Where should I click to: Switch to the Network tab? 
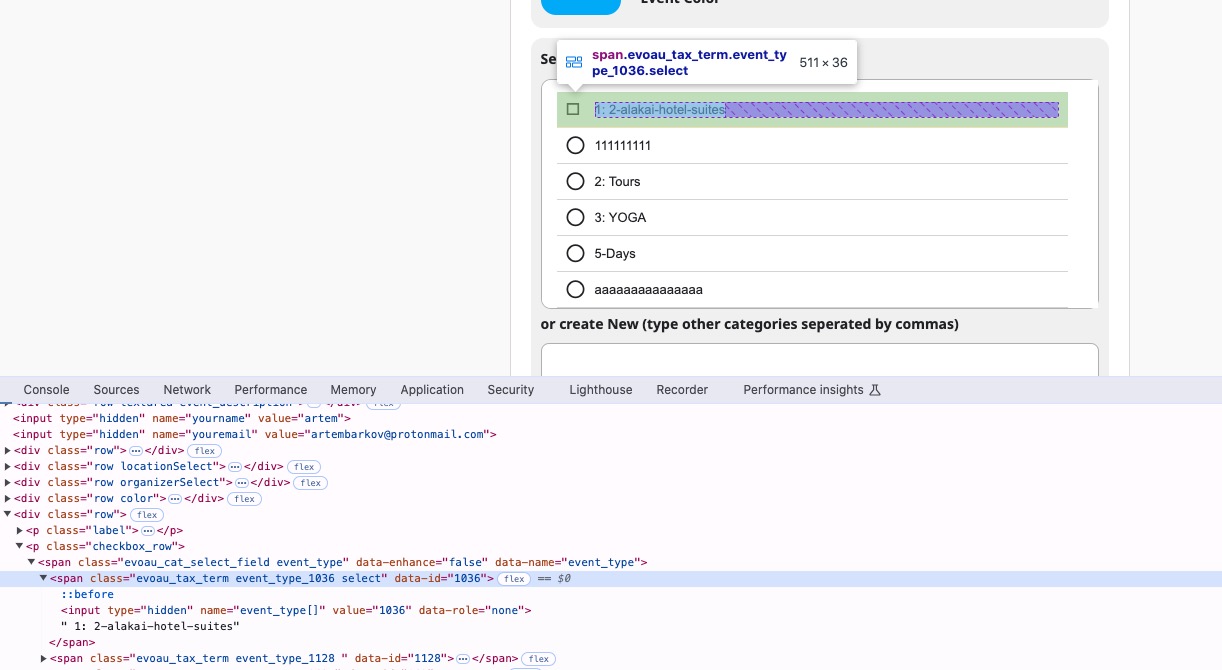[187, 390]
